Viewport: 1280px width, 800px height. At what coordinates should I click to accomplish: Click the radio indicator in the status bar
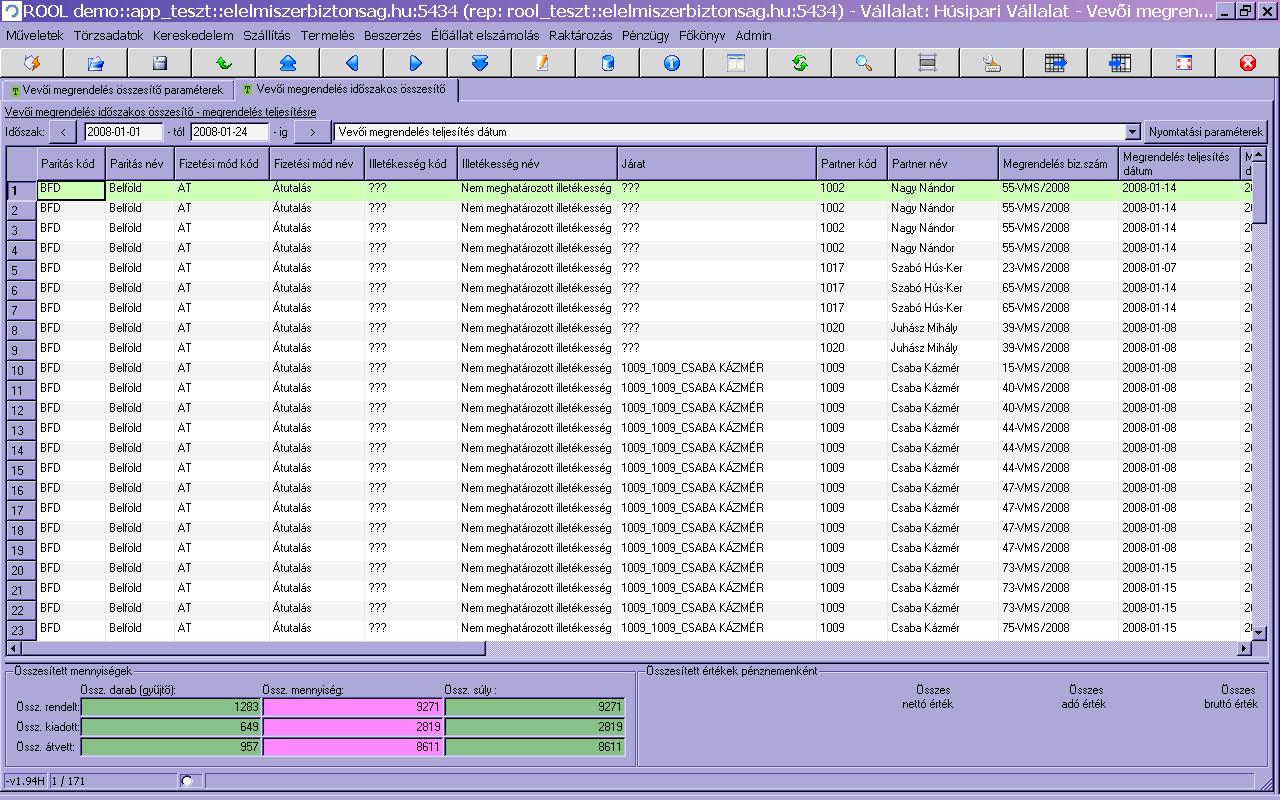click(187, 780)
